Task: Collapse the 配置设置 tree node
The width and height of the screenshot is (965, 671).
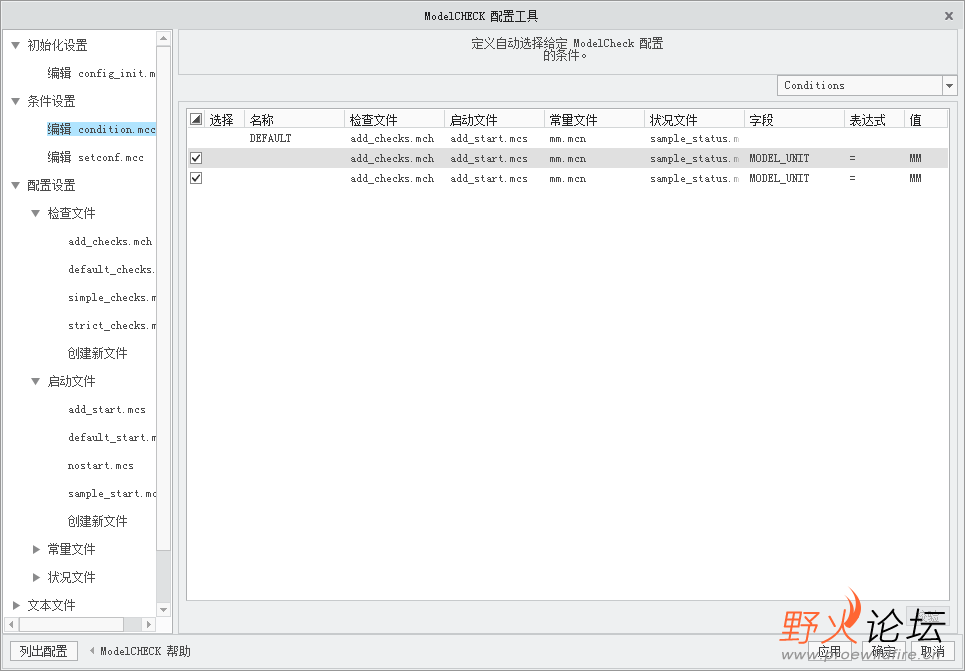Action: (15, 185)
